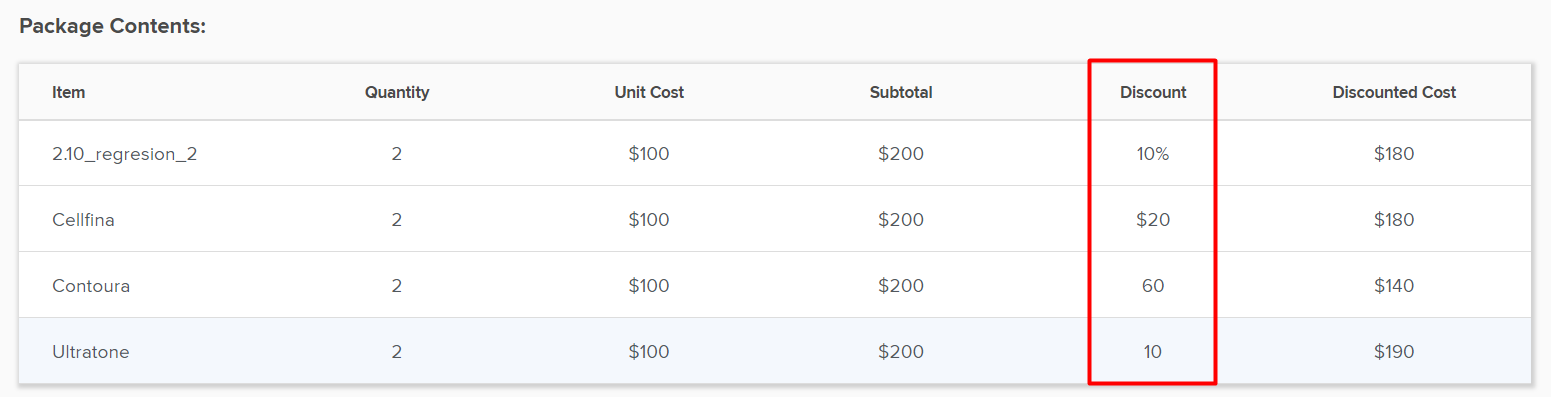Click the Item column header
The image size is (1551, 397).
coord(69,92)
